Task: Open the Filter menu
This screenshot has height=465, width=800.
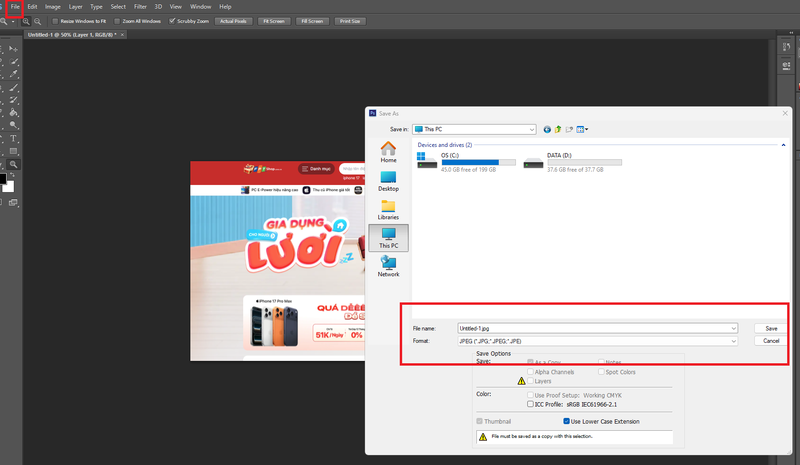Action: [x=140, y=7]
